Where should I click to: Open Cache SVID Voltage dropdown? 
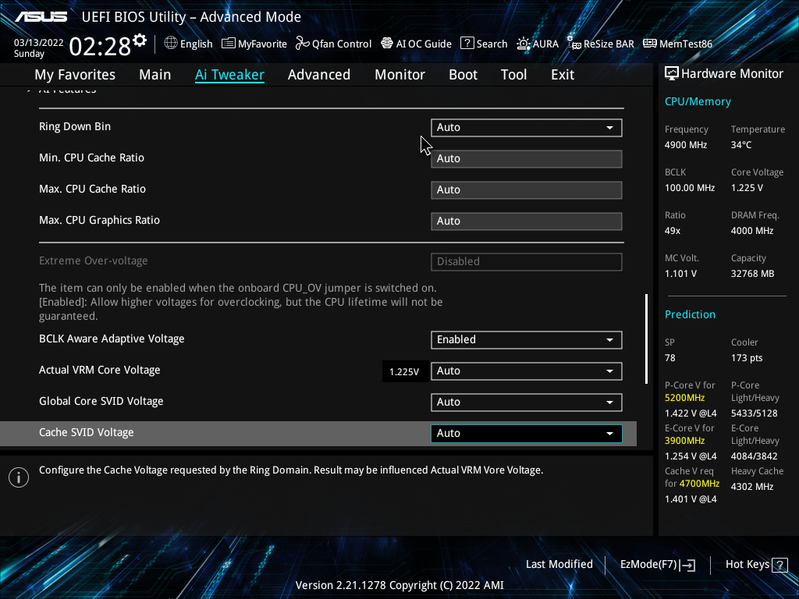tap(526, 433)
